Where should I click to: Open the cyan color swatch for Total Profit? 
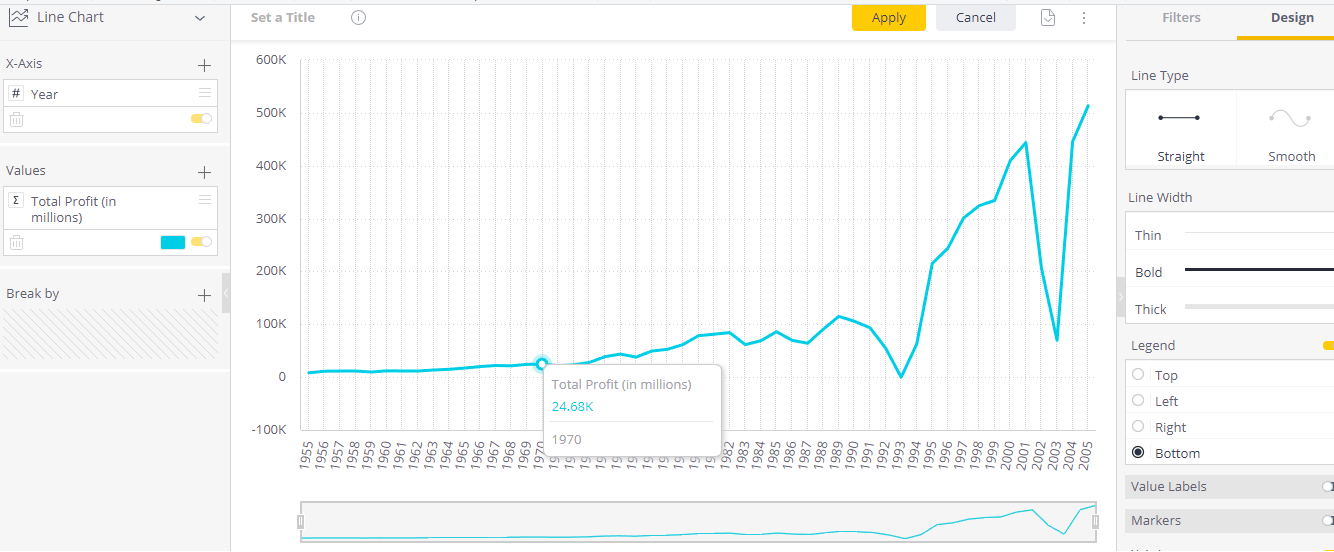(x=173, y=242)
